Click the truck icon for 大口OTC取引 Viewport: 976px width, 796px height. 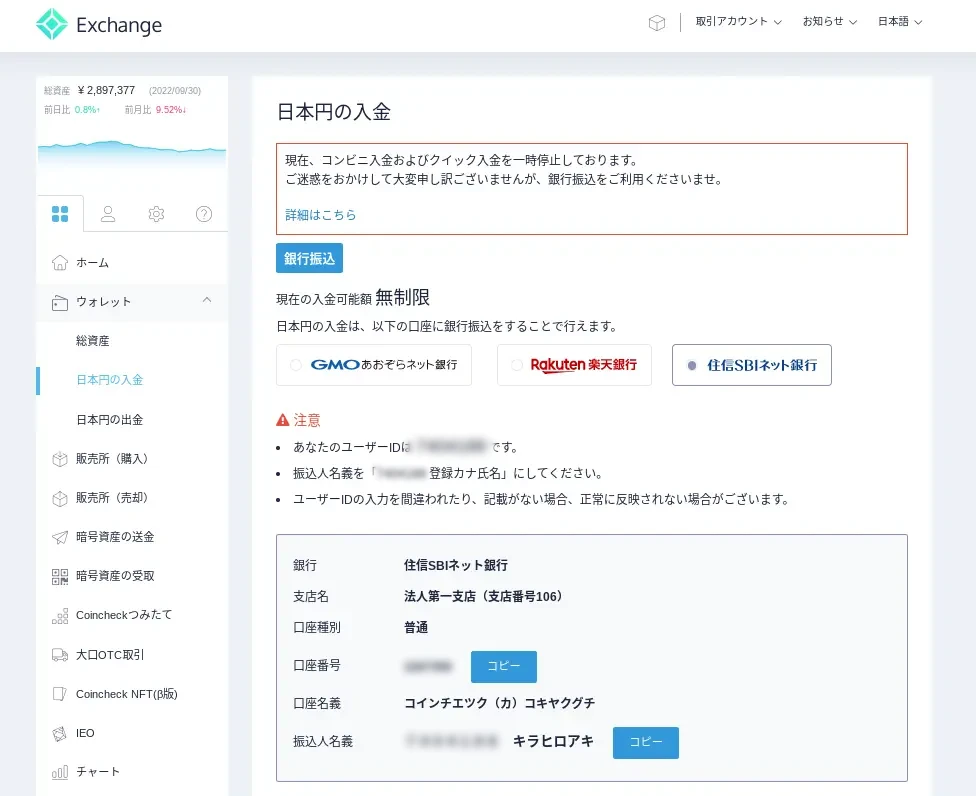(x=60, y=655)
